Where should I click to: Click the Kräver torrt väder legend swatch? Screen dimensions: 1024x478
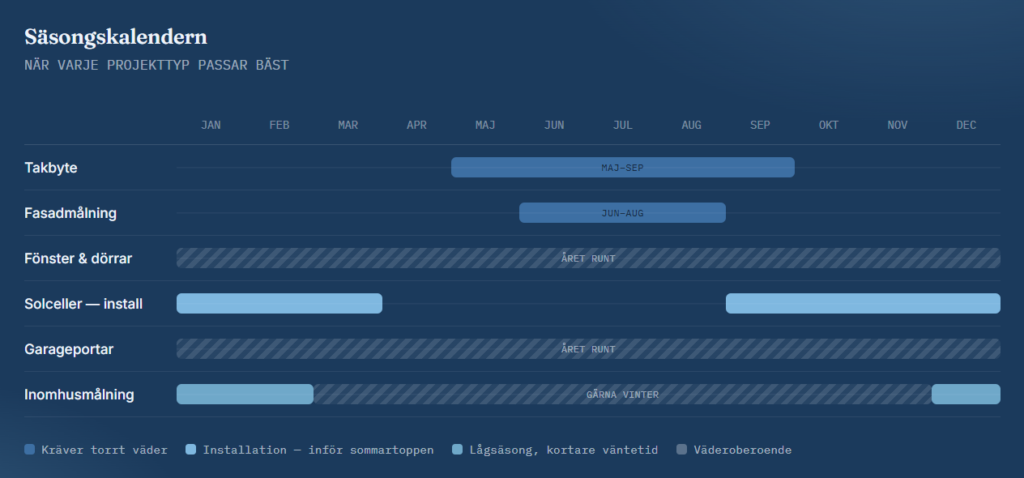coord(29,449)
